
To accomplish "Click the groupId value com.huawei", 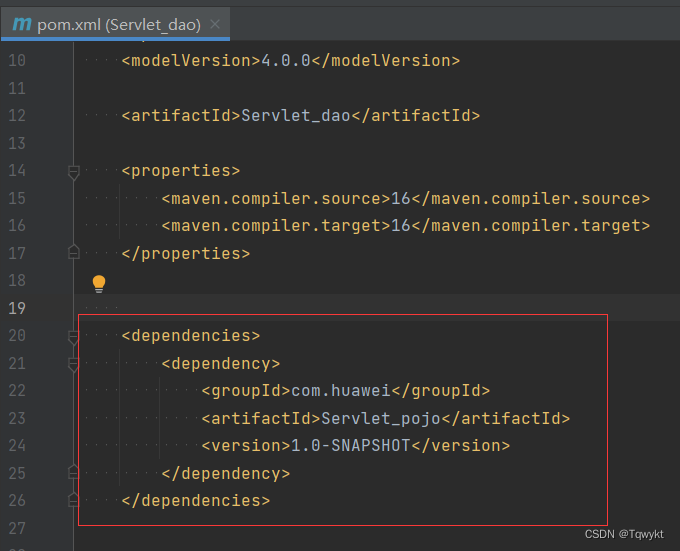I will (x=341, y=391).
